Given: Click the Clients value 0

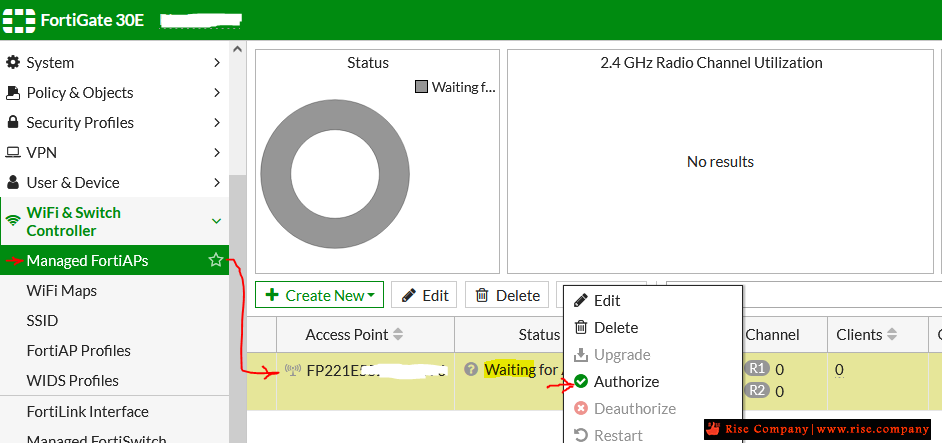Looking at the screenshot, I should coord(839,370).
